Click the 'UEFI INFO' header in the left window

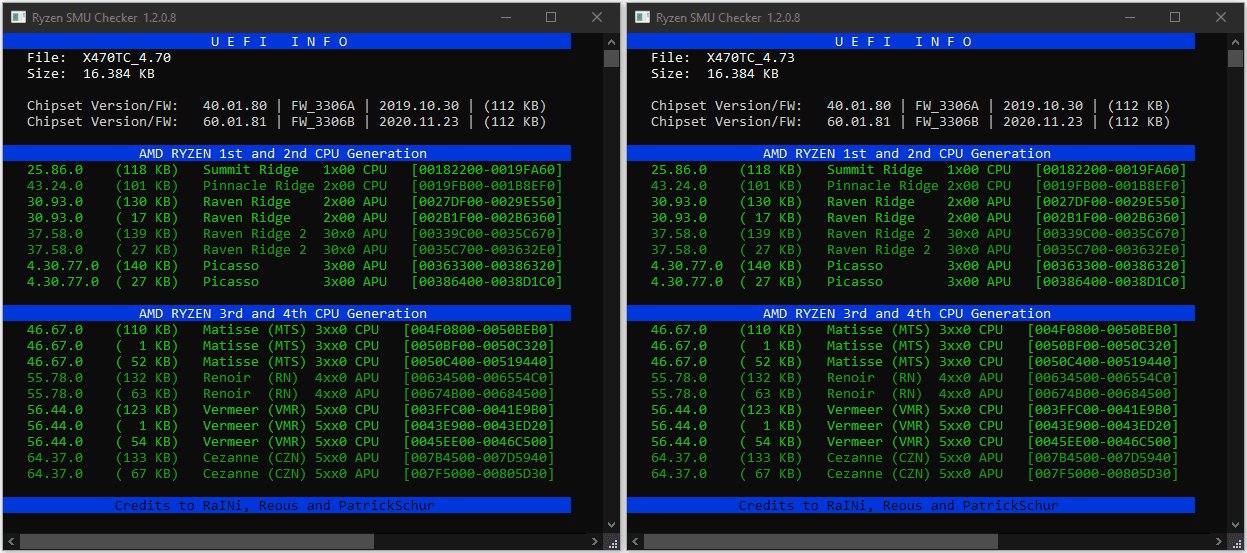[287, 41]
